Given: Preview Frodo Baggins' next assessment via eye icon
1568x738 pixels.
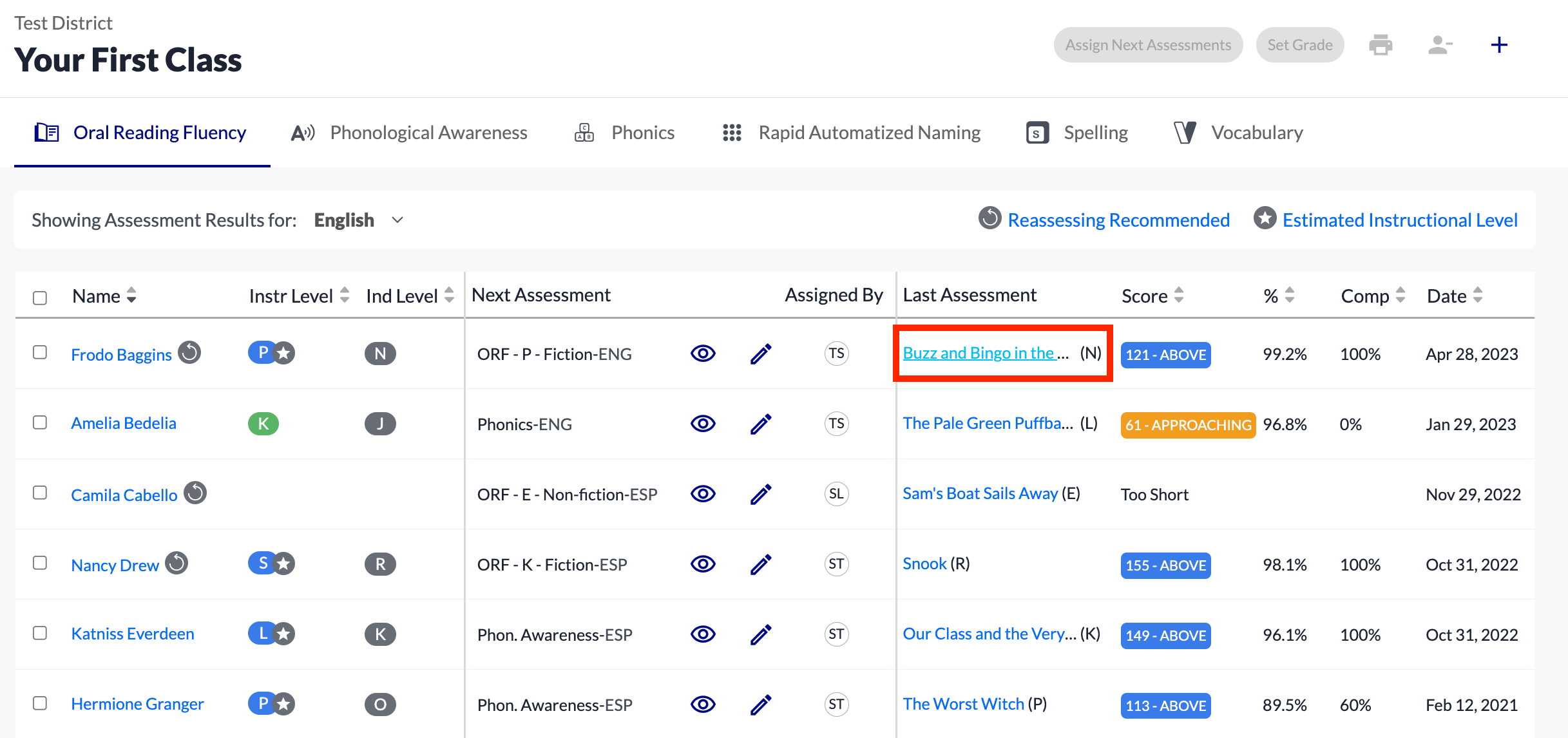Looking at the screenshot, I should [x=703, y=354].
